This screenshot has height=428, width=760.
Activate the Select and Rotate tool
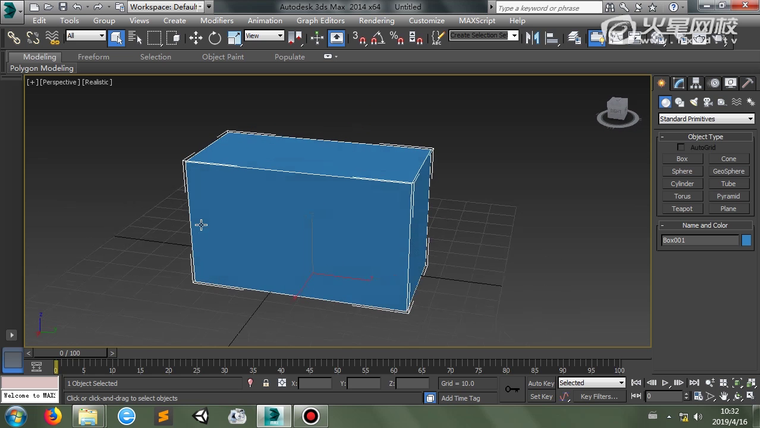[214, 37]
